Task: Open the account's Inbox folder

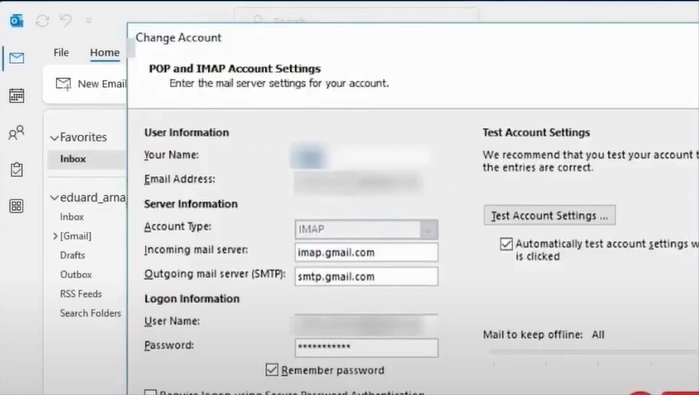Action: point(72,217)
